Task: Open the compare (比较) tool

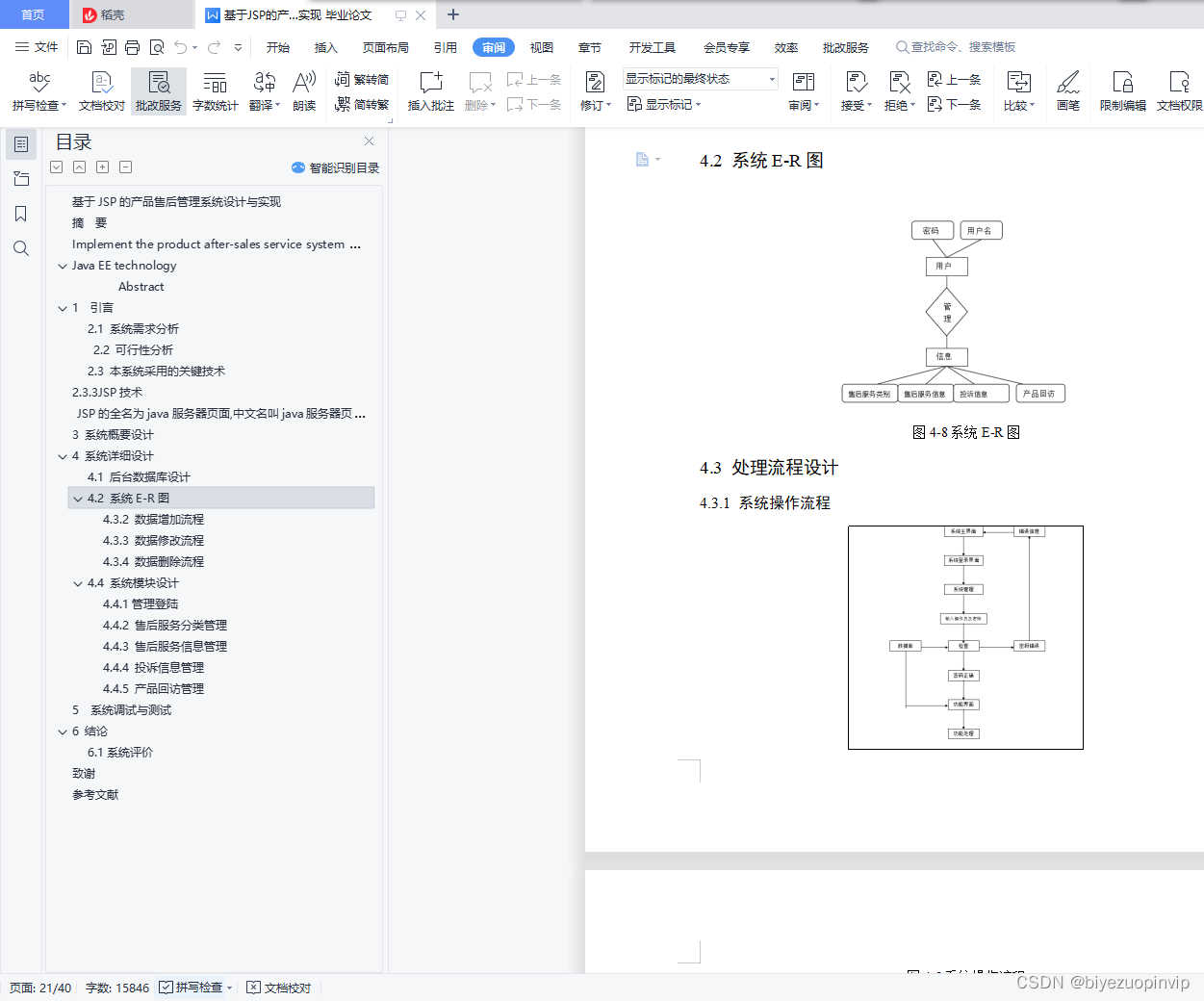Action: [1019, 91]
